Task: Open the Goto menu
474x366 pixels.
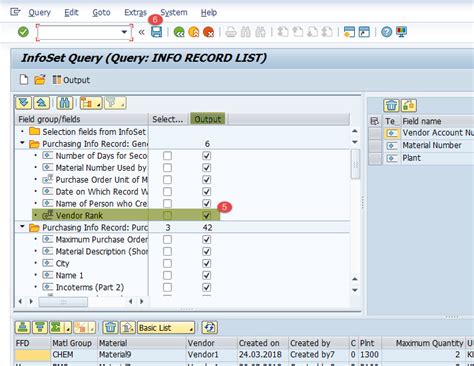Action: 101,13
